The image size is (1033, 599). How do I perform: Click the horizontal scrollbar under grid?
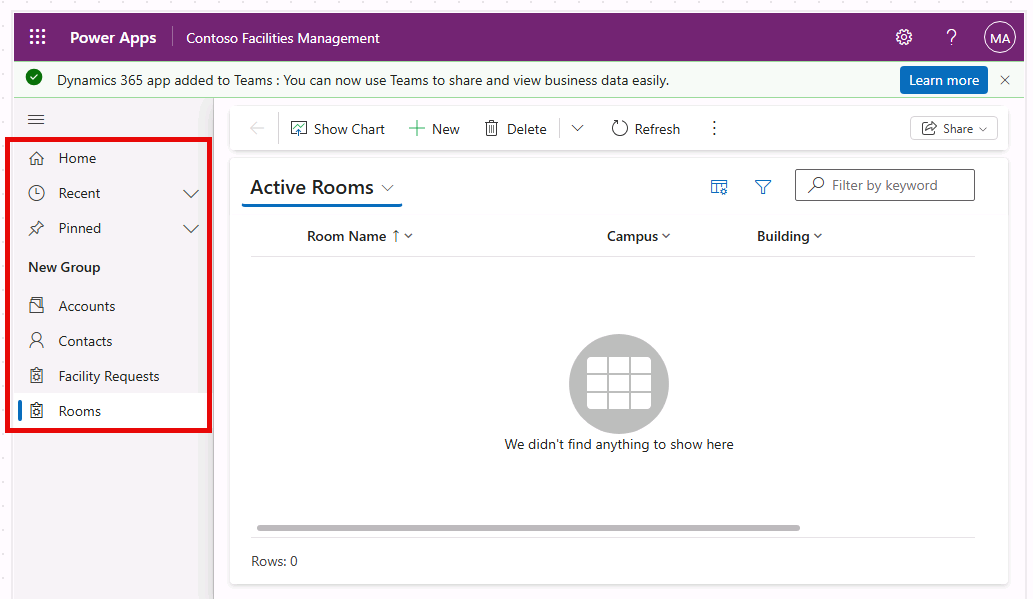point(528,528)
